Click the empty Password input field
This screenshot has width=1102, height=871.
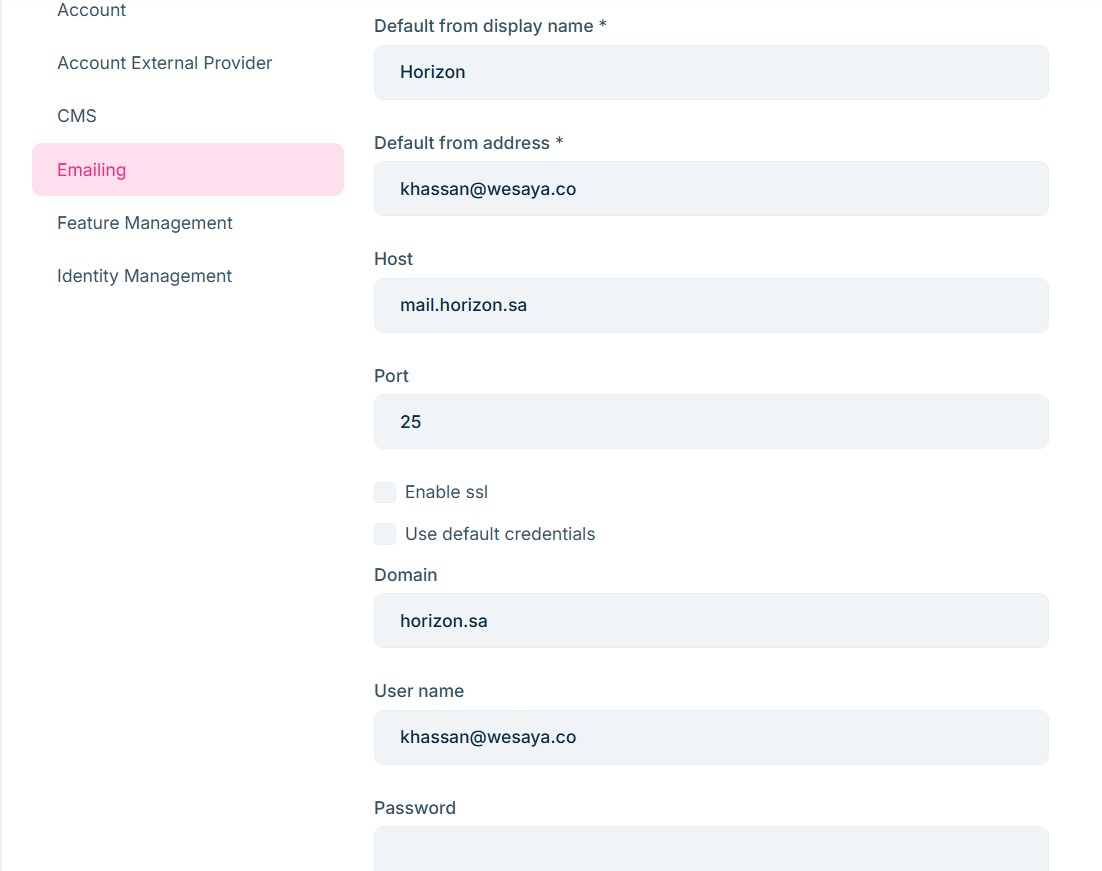711,850
